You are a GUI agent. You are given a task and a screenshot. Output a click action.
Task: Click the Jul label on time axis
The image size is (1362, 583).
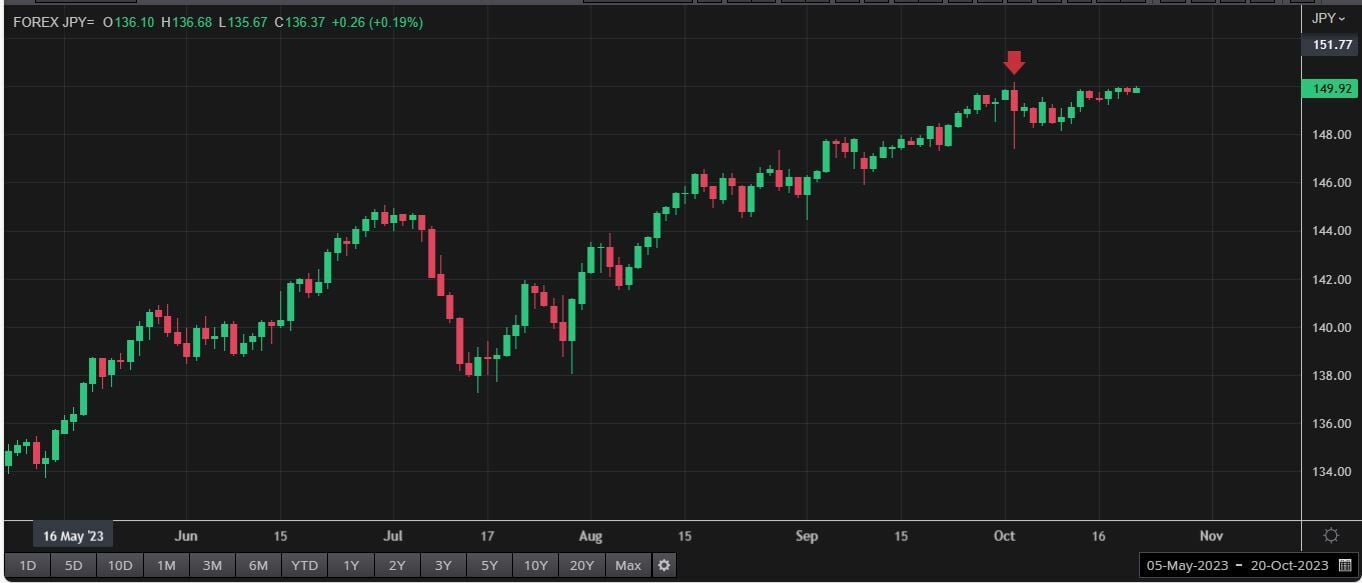point(393,536)
